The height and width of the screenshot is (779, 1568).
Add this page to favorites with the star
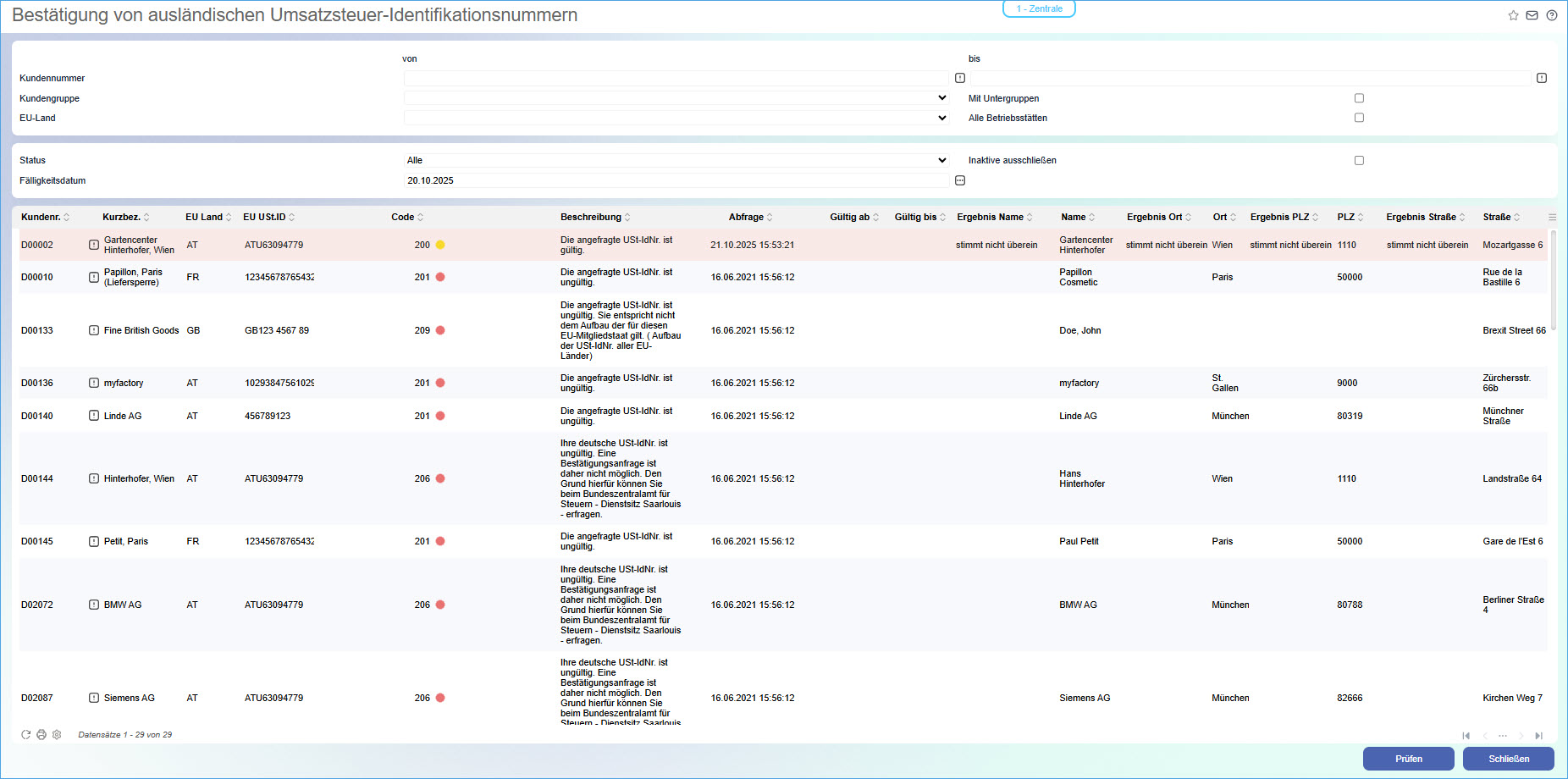click(1513, 15)
